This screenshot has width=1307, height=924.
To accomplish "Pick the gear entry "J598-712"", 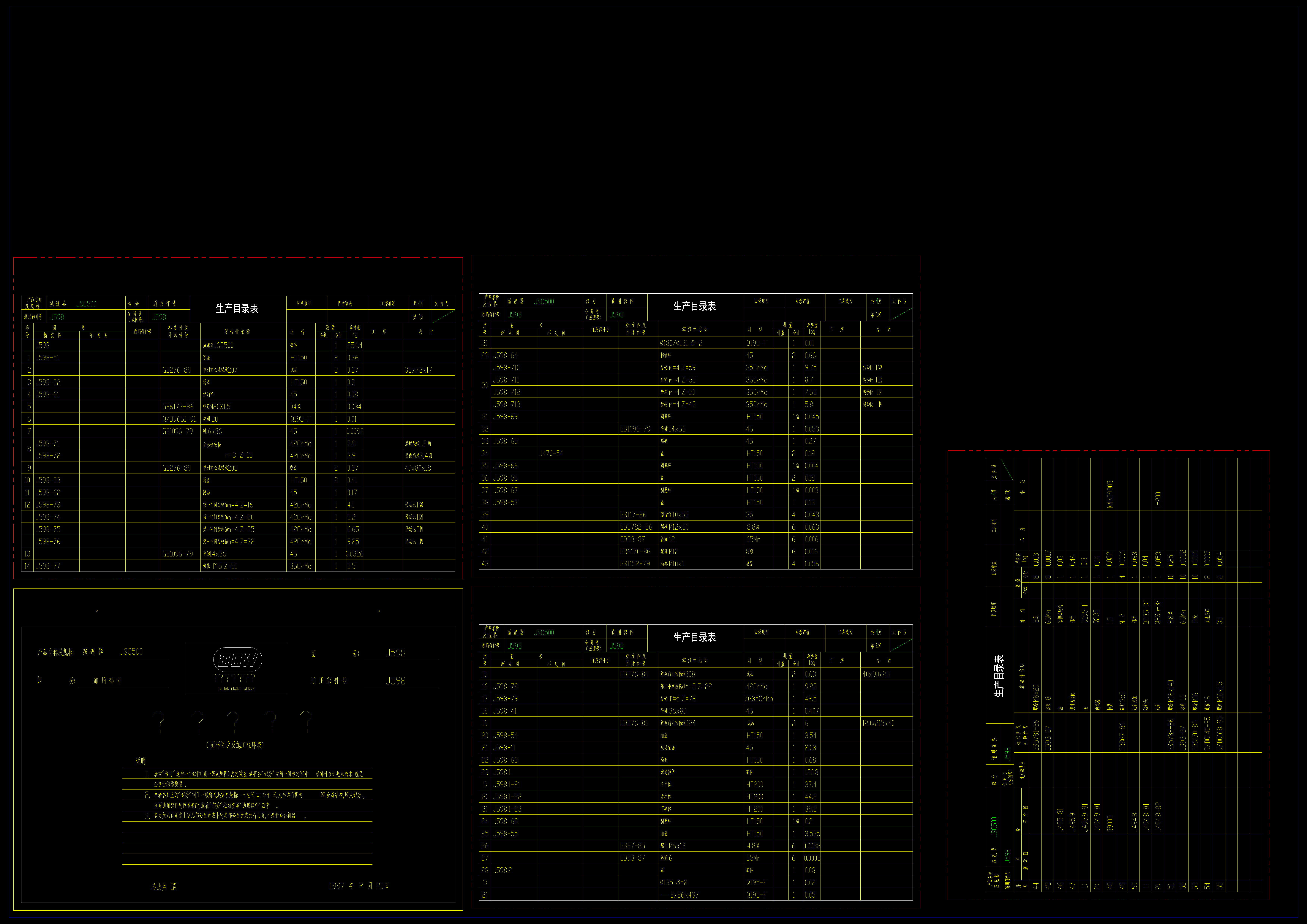I will [x=507, y=392].
